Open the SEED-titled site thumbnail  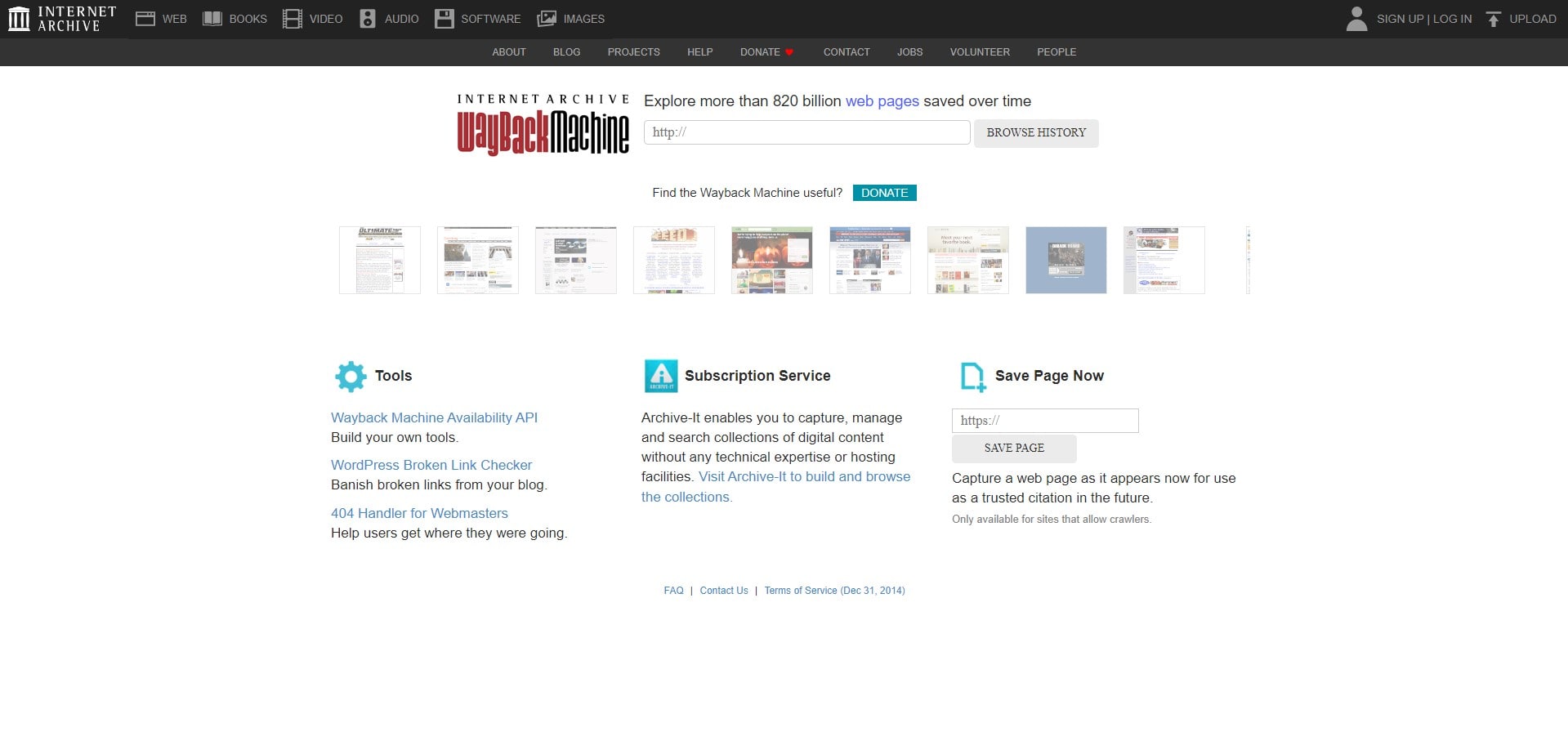click(x=674, y=260)
